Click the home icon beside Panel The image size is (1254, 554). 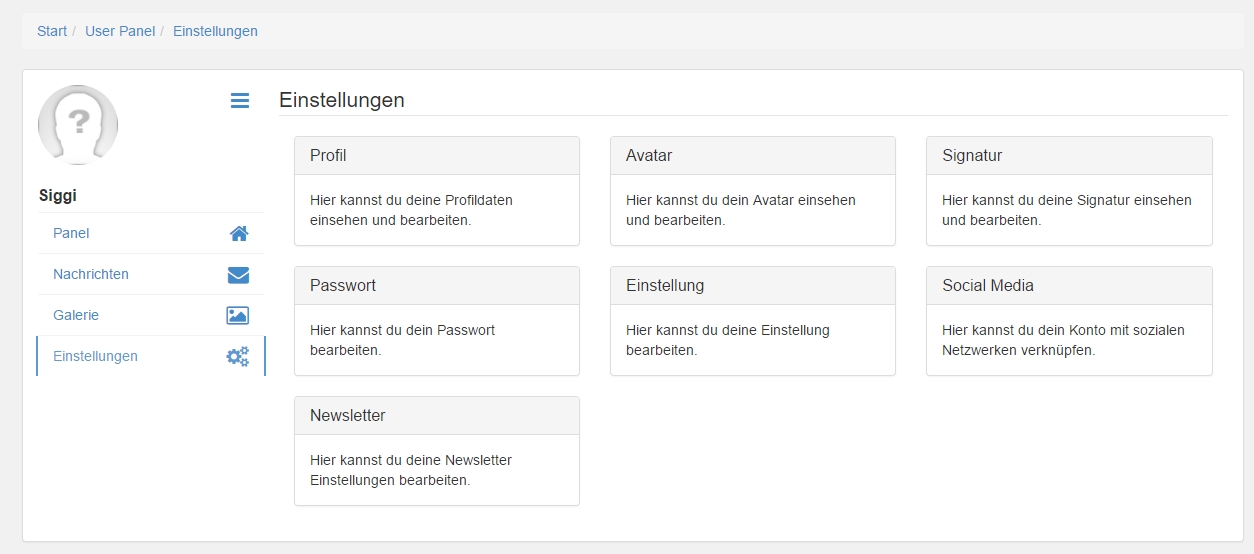[239, 233]
